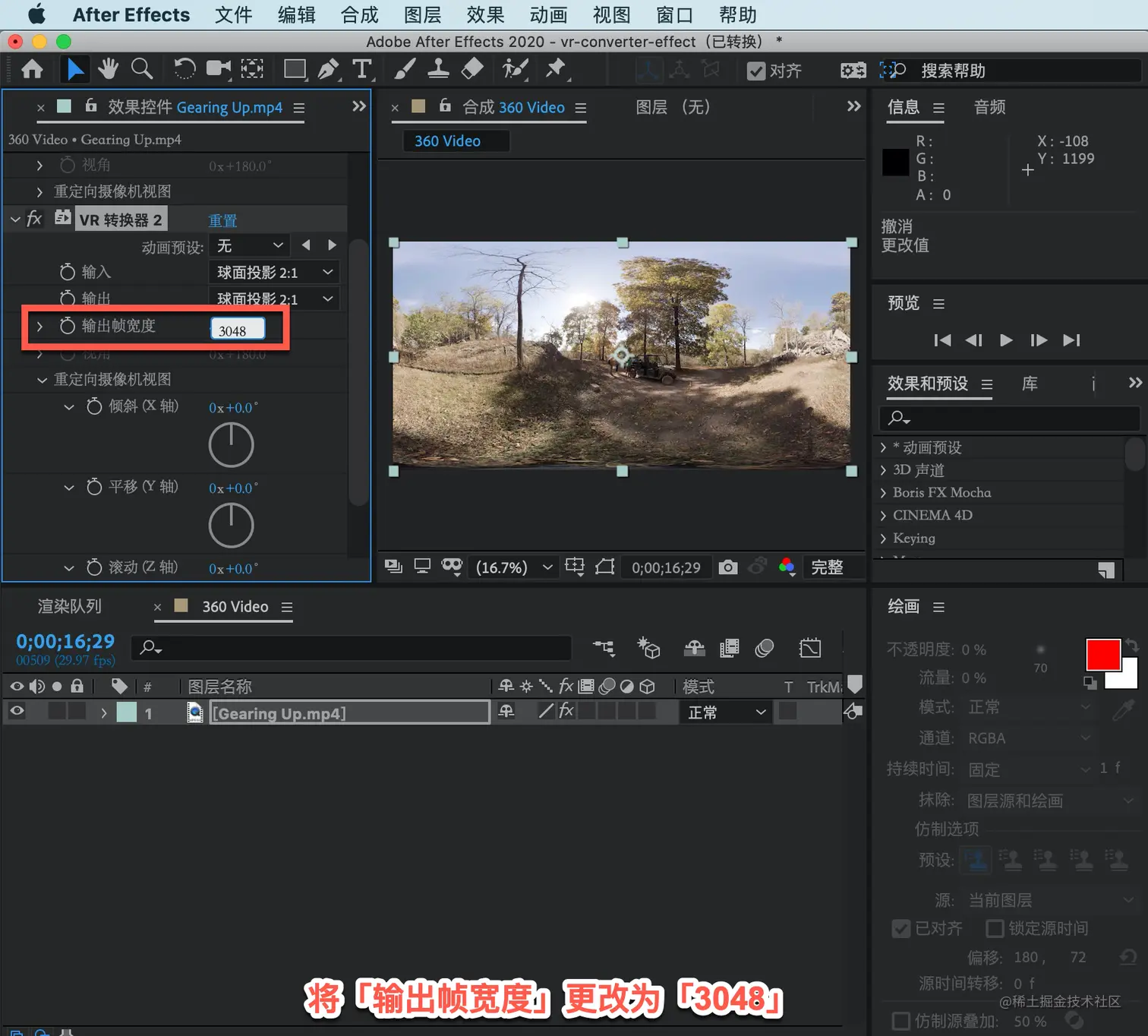The height and width of the screenshot is (1036, 1148).
Task: Hide the Gearing Up.mp4 layer with eye toggle
Action: click(17, 712)
